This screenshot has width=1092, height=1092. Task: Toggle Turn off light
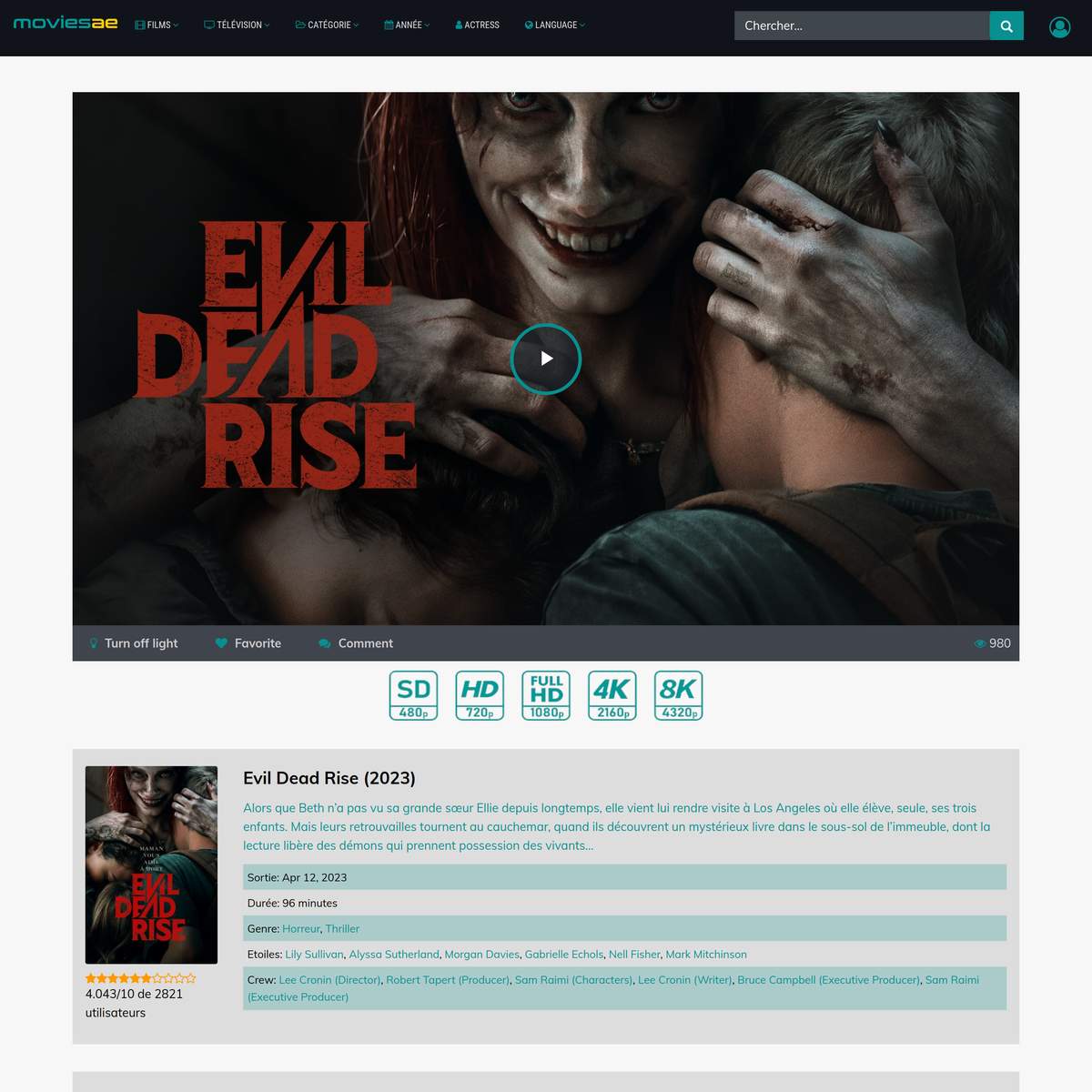point(133,643)
